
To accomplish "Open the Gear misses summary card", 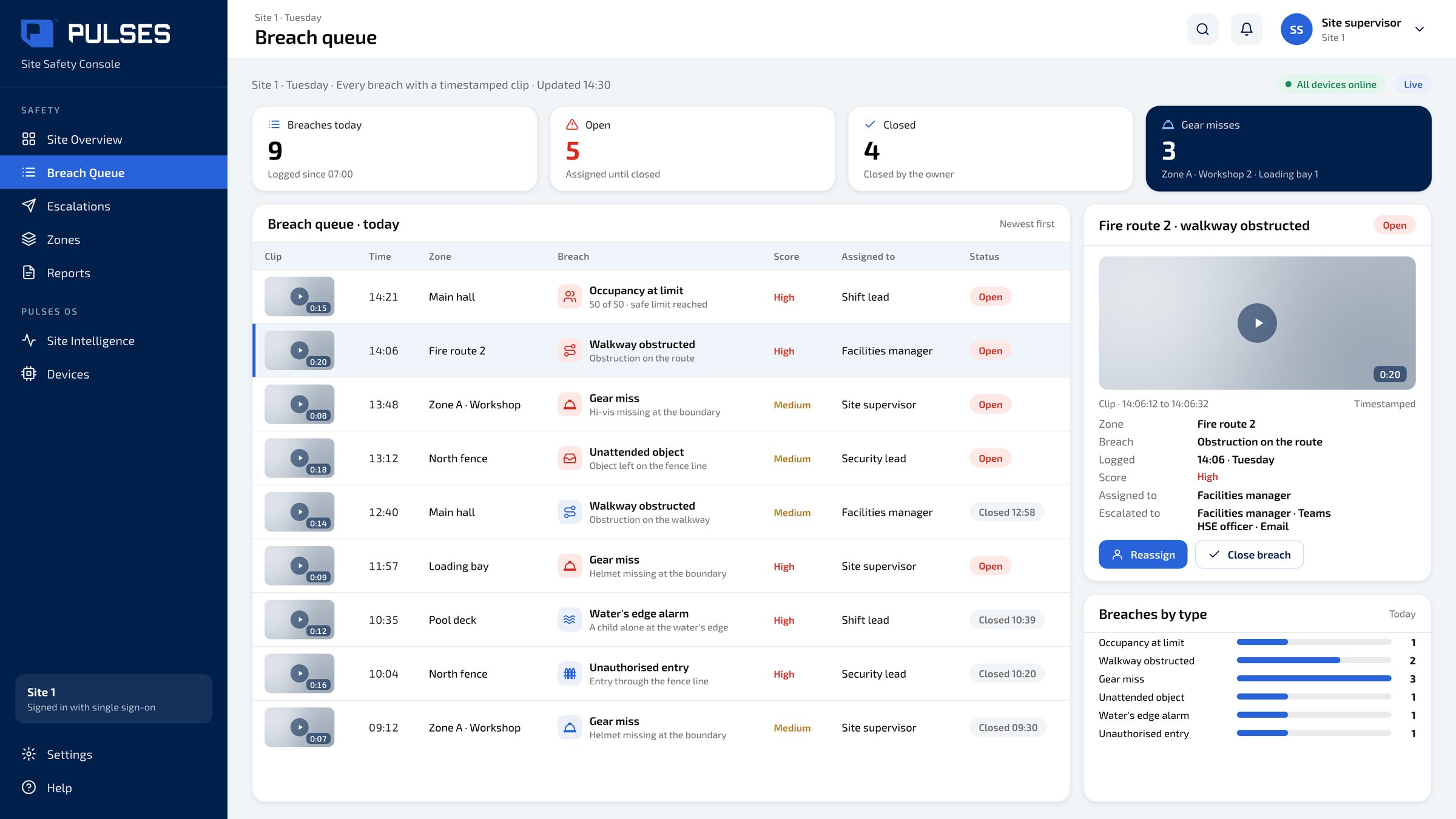I will tap(1288, 149).
